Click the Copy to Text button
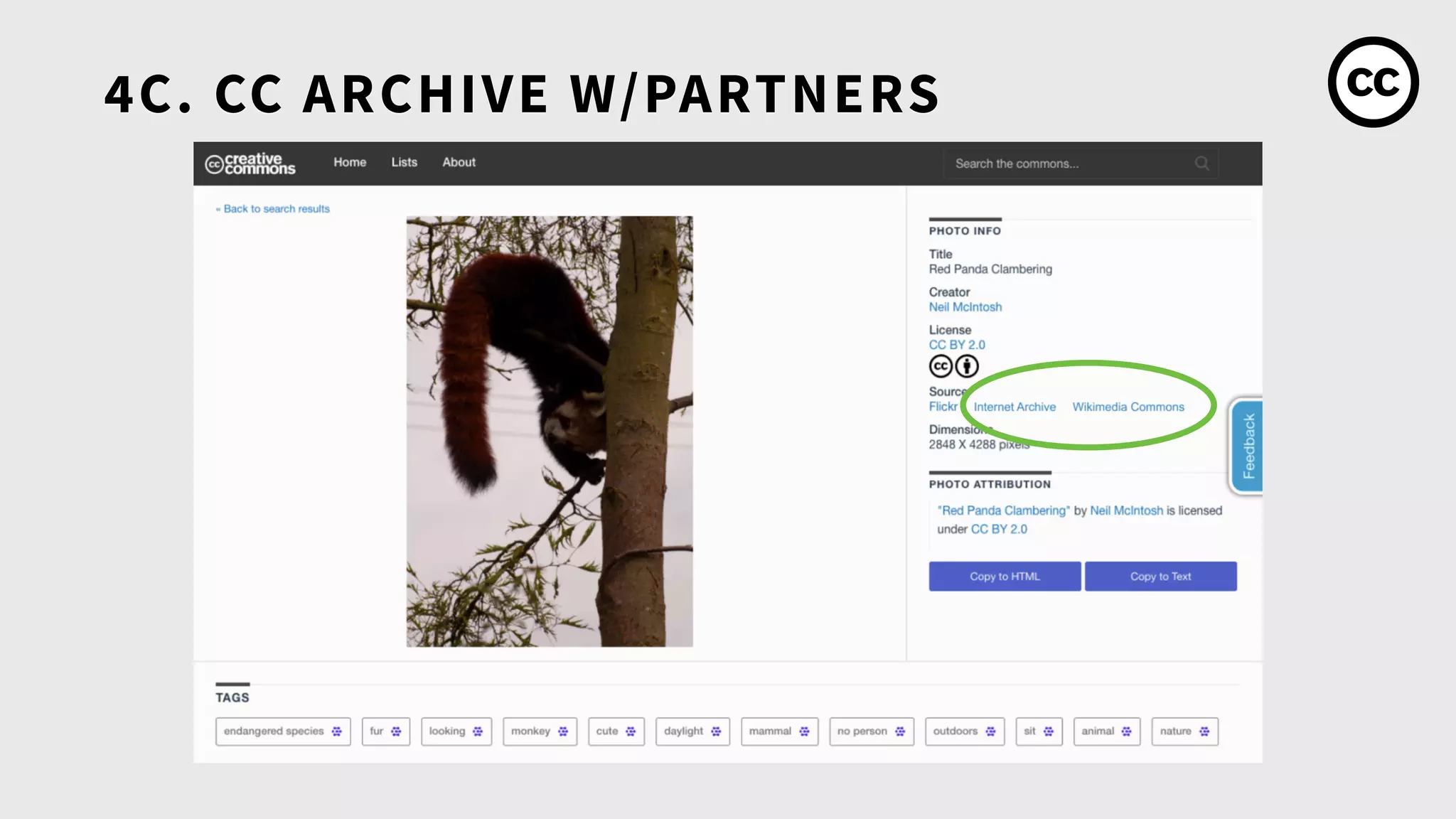Viewport: 1456px width, 819px height. pos(1160,577)
